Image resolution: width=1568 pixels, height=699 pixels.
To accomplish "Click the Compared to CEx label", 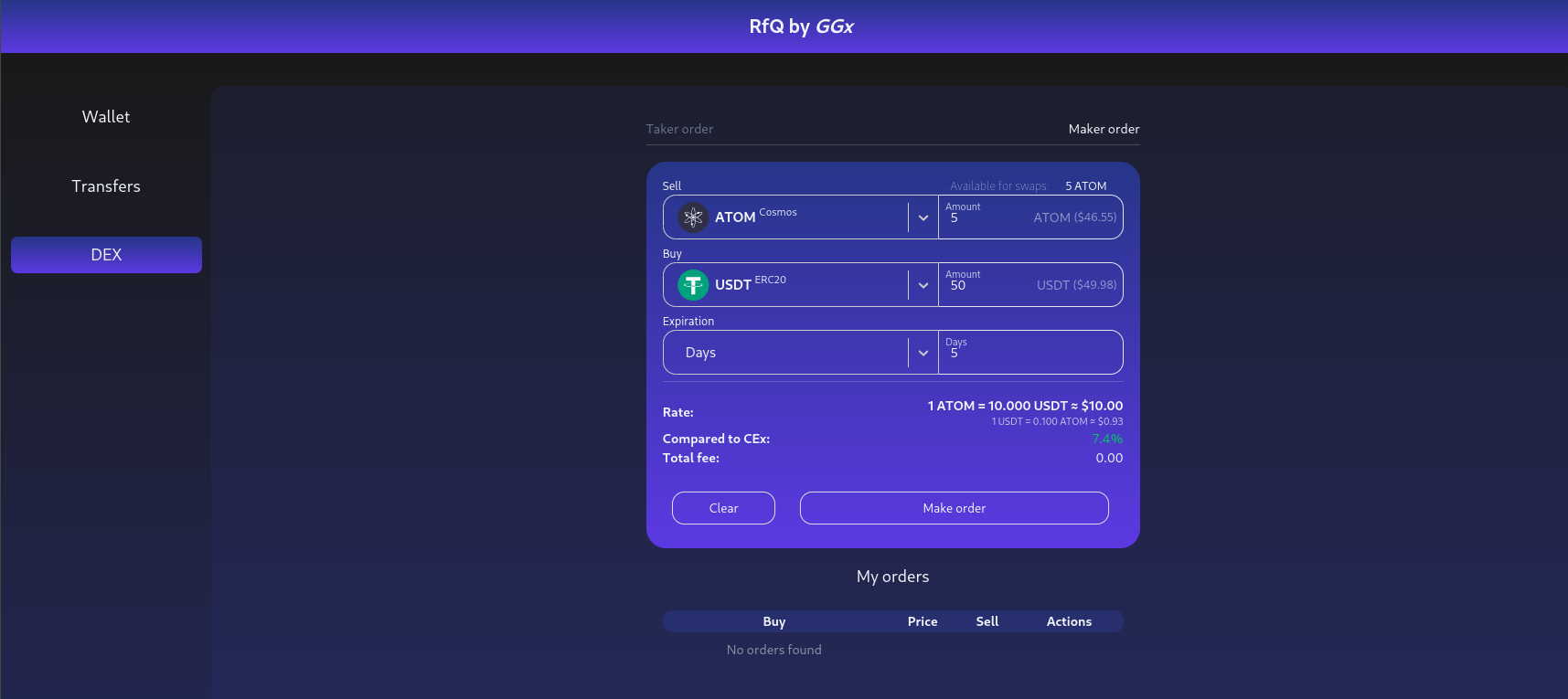I will 716,439.
